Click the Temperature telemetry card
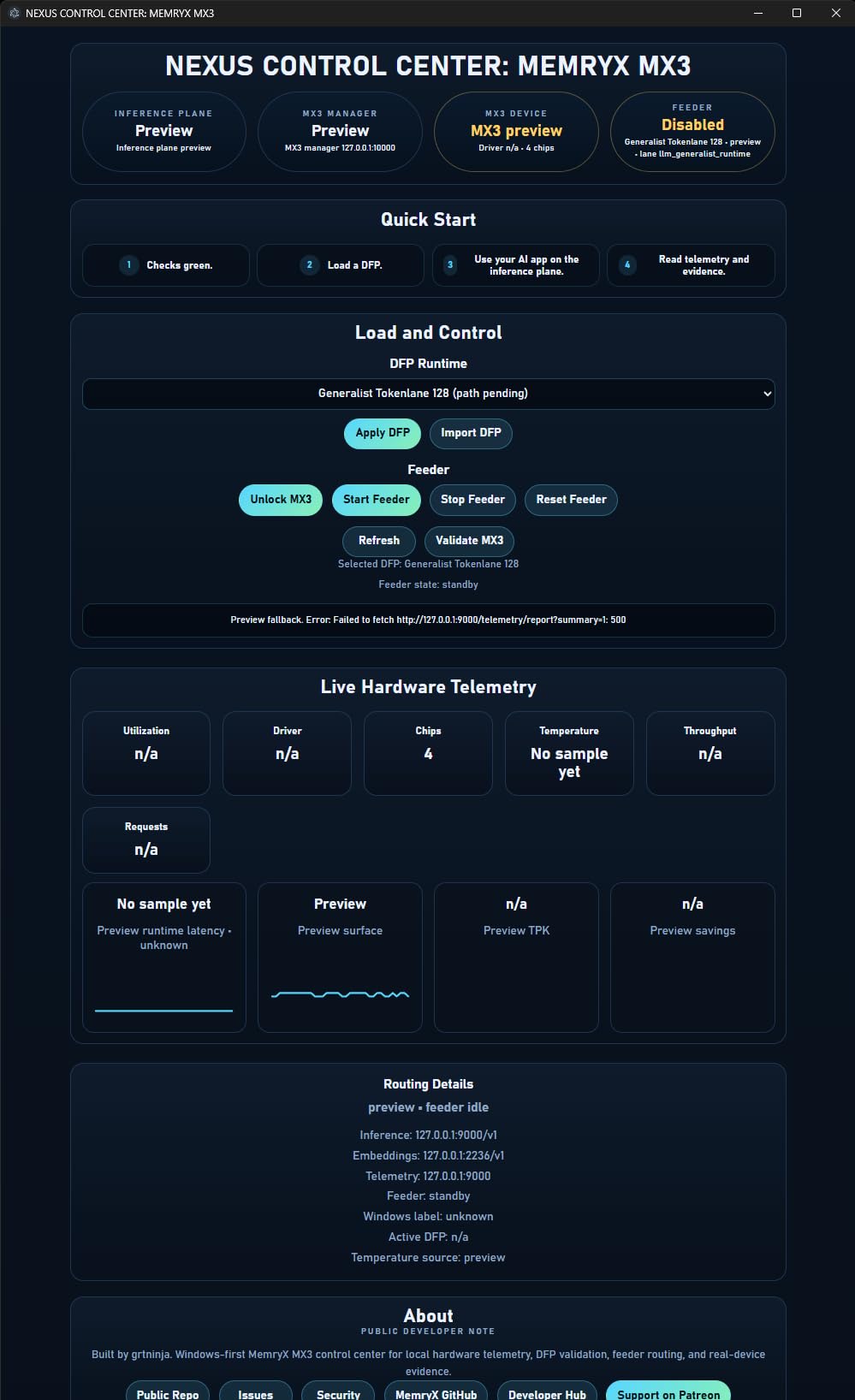This screenshot has width=855, height=1400. click(x=569, y=753)
